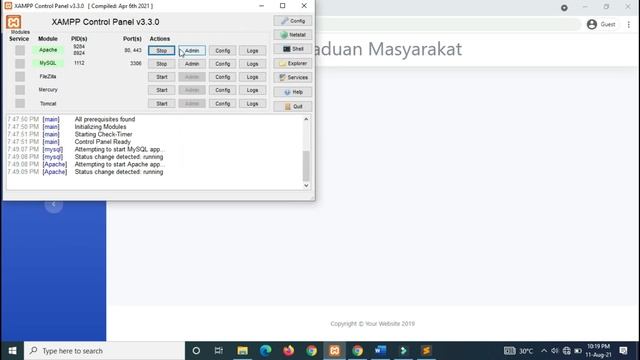The height and width of the screenshot is (360, 640).
Task: Open Apache Config menu
Action: pos(222,51)
